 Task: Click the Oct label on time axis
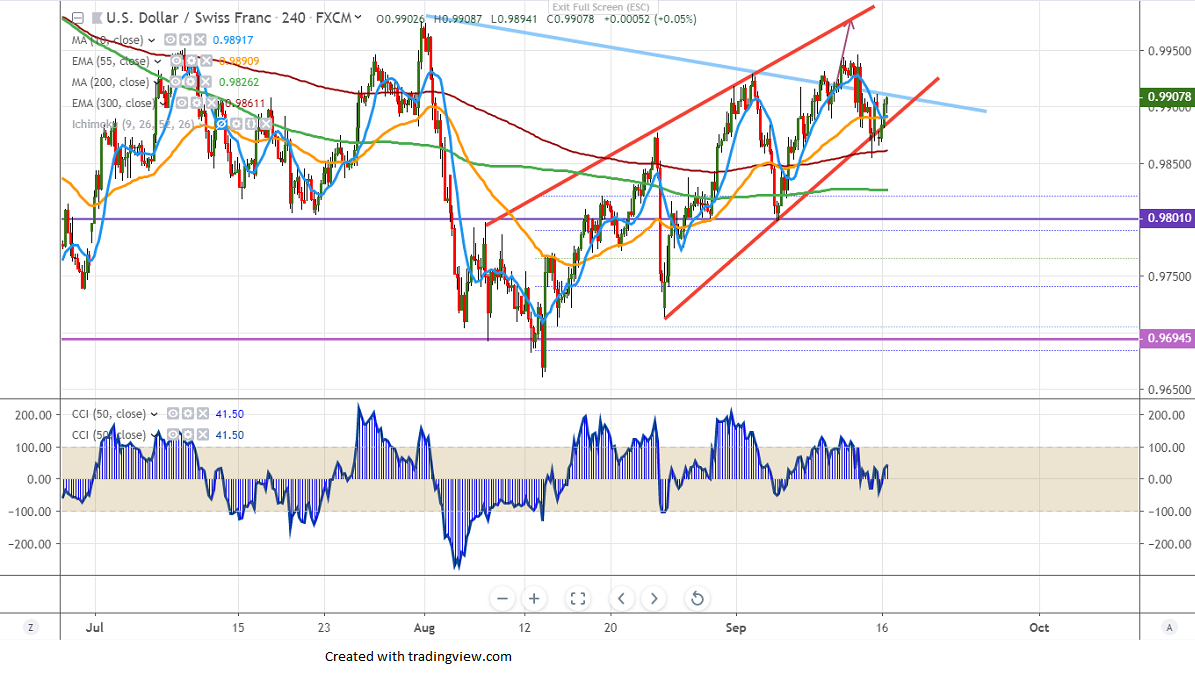[x=1039, y=628]
